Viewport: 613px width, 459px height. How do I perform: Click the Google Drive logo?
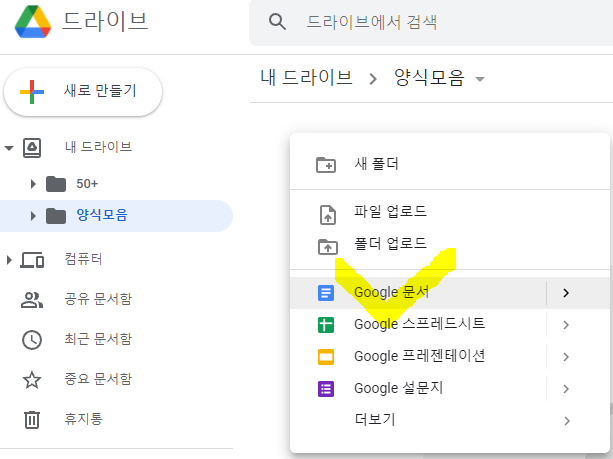click(33, 22)
